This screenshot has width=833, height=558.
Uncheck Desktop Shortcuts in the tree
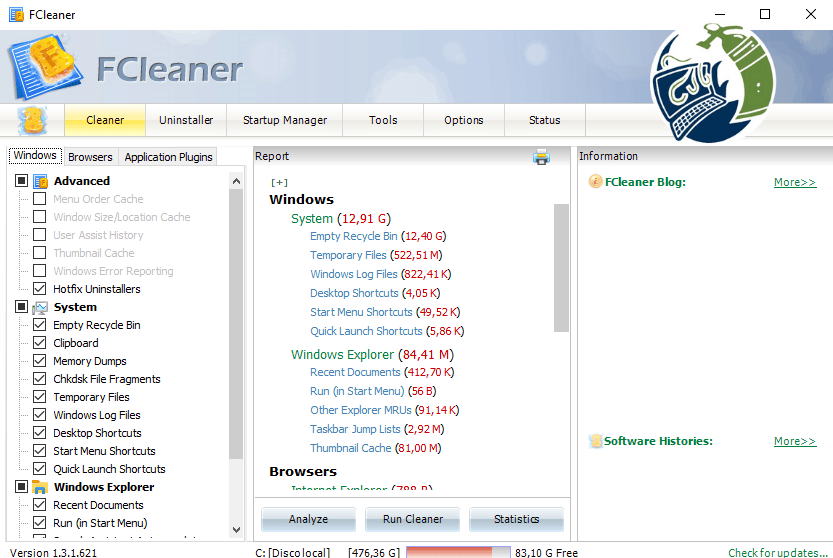(39, 433)
